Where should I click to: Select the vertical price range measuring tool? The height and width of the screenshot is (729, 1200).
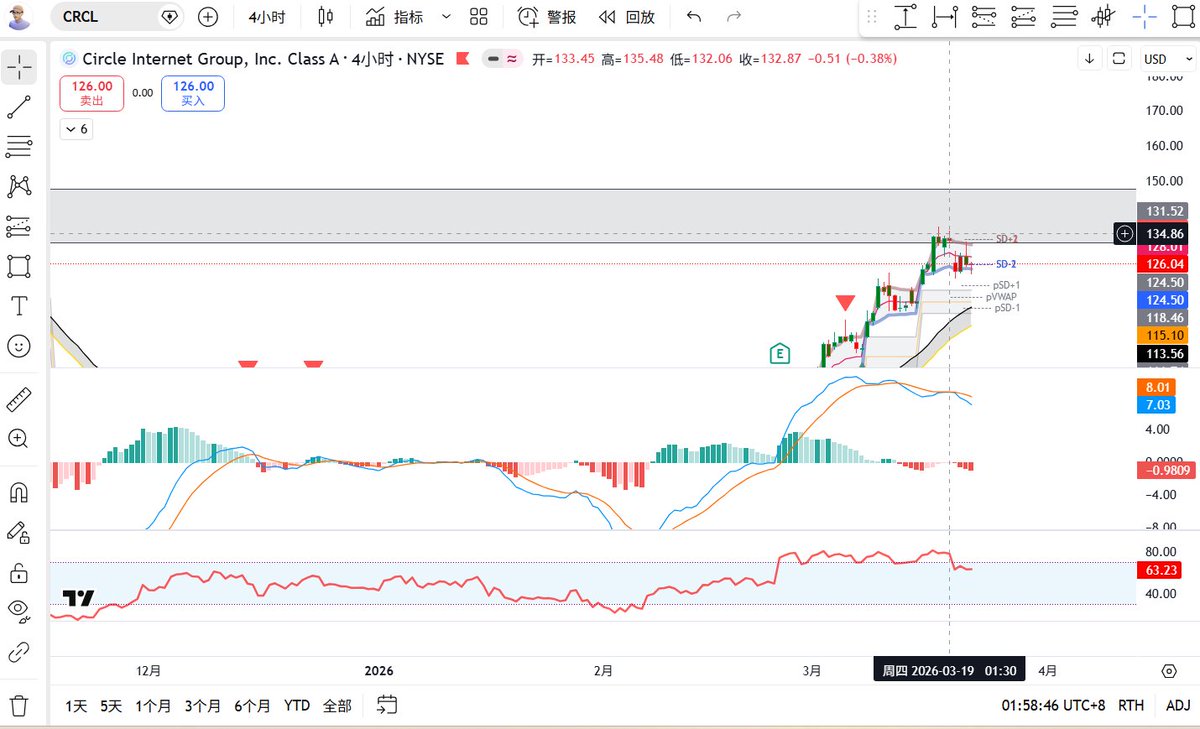[x=906, y=17]
